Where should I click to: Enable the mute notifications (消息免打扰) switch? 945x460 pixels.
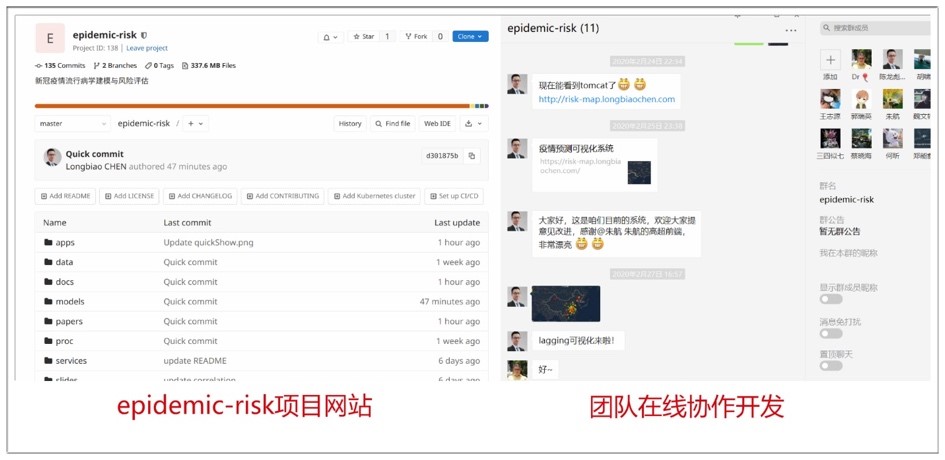pos(830,333)
